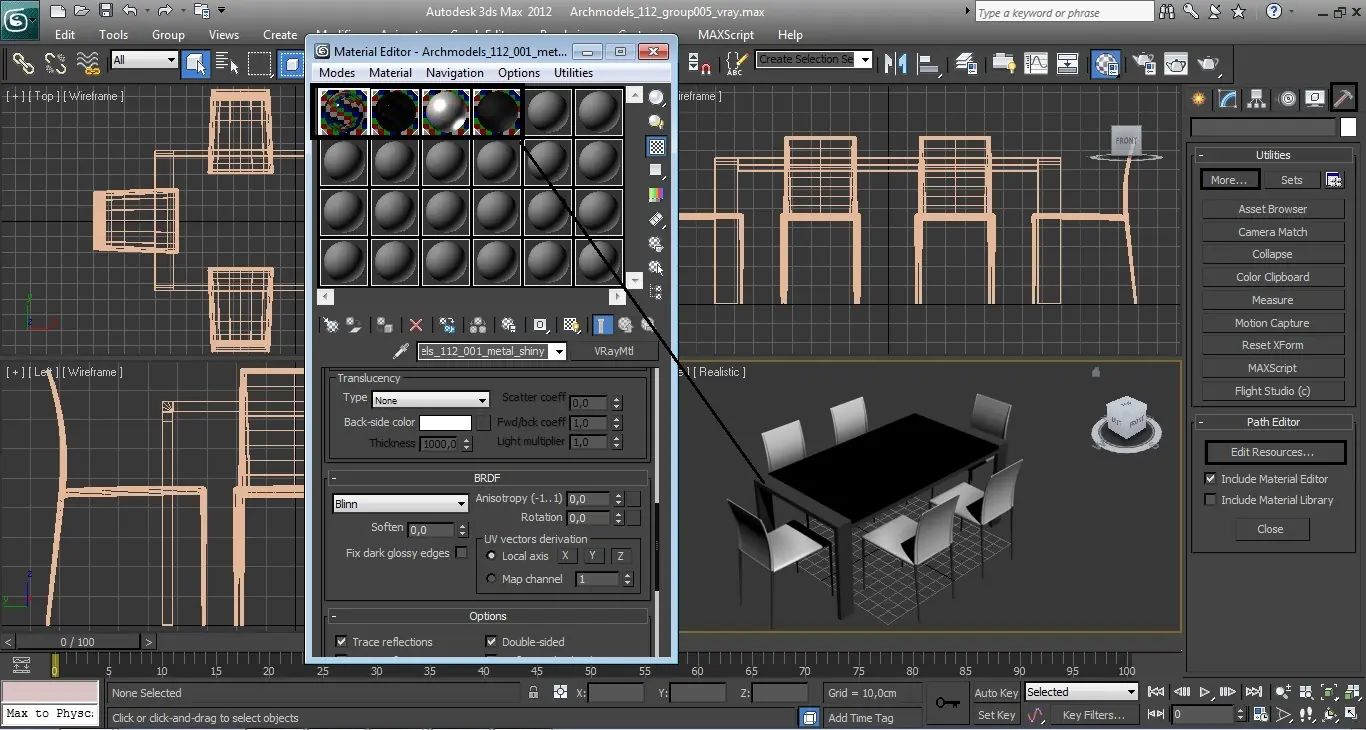Click the Key Mode key icon
The image size is (1366, 730).
point(946,703)
